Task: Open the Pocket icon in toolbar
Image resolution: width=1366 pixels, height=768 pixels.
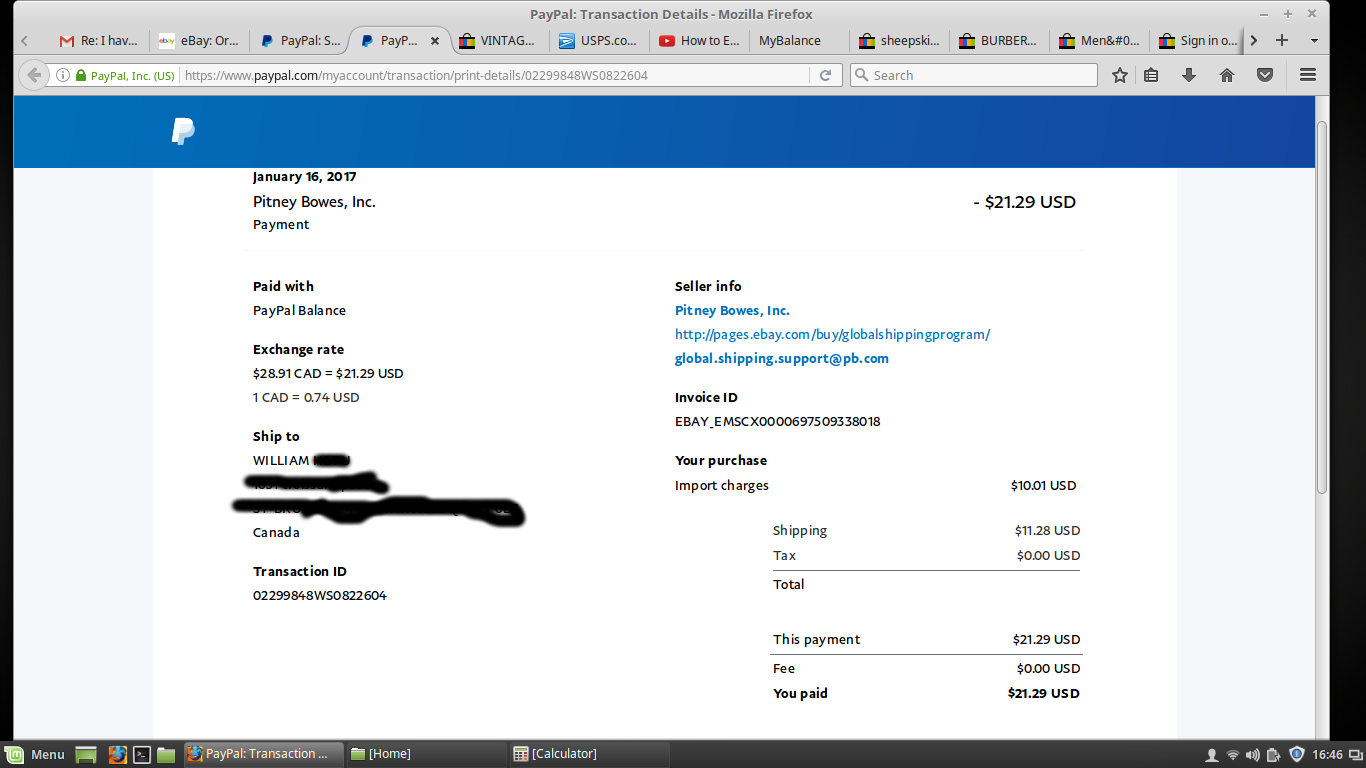Action: 1265,75
